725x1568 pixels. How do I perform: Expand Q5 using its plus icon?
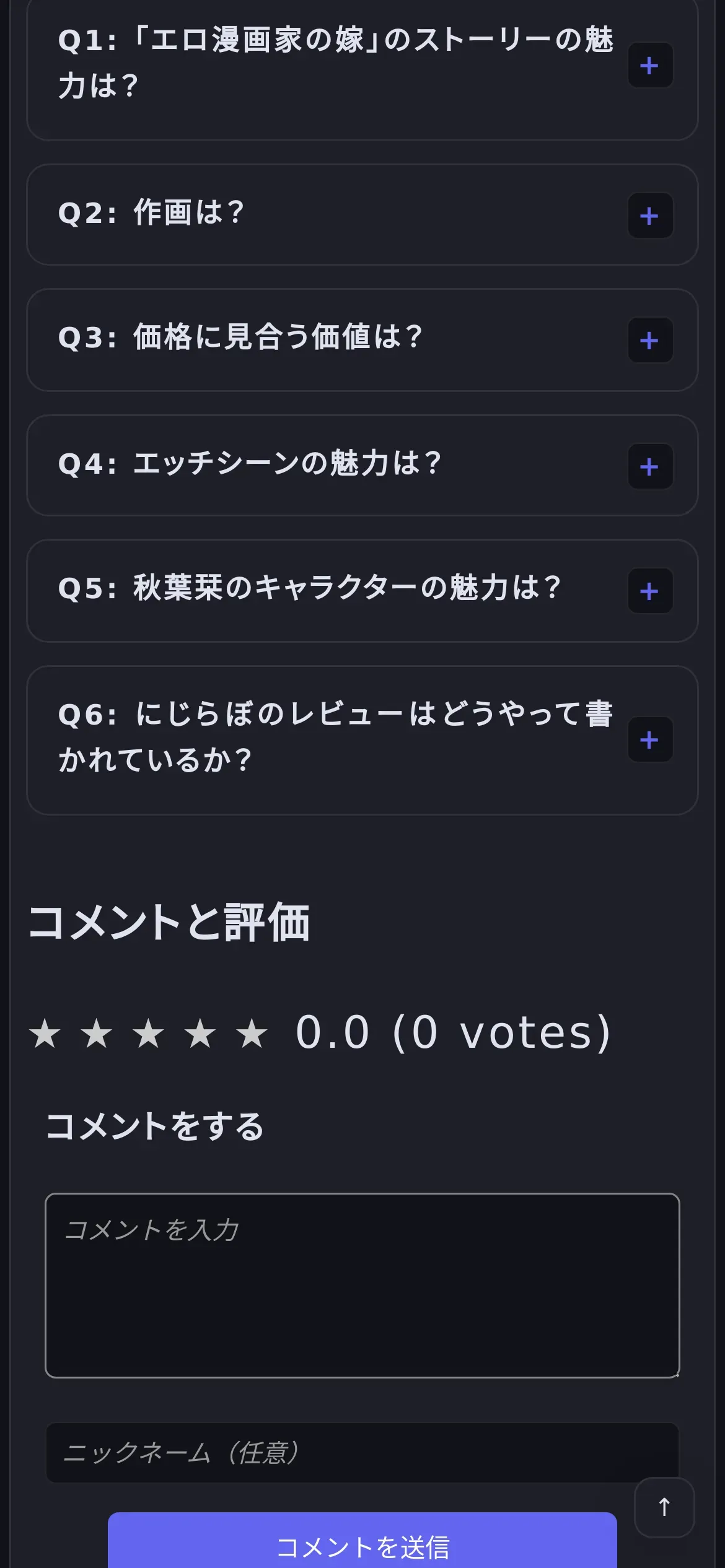(x=650, y=591)
